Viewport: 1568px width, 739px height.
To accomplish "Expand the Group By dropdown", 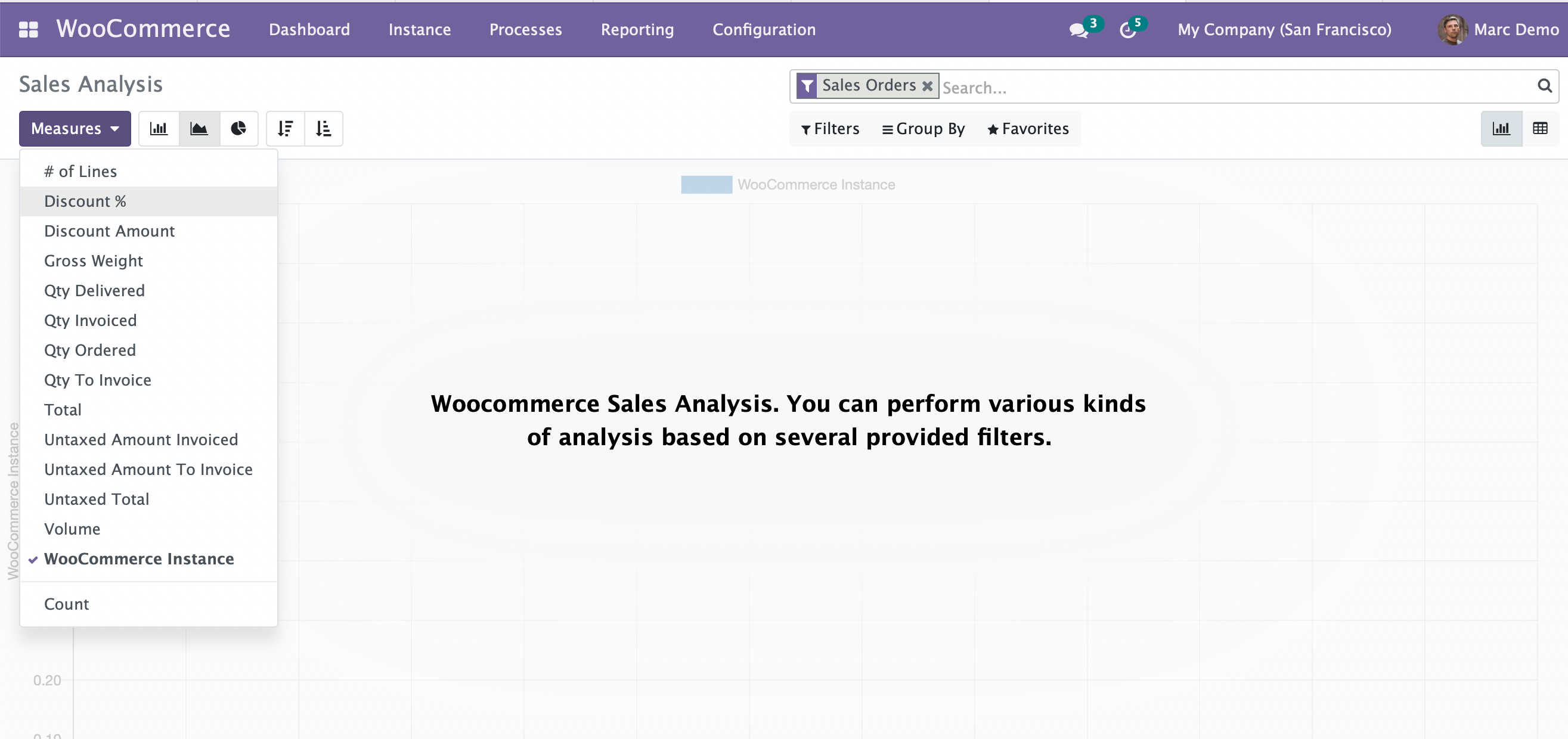I will [x=924, y=128].
